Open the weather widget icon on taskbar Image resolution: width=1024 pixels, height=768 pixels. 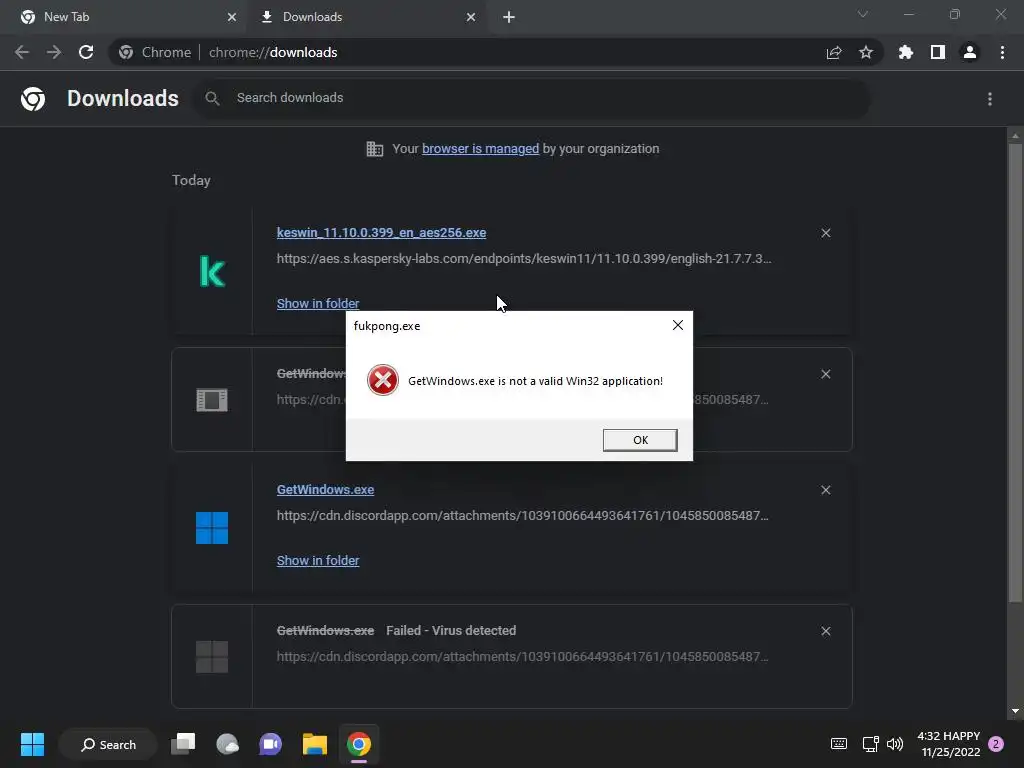coord(227,744)
